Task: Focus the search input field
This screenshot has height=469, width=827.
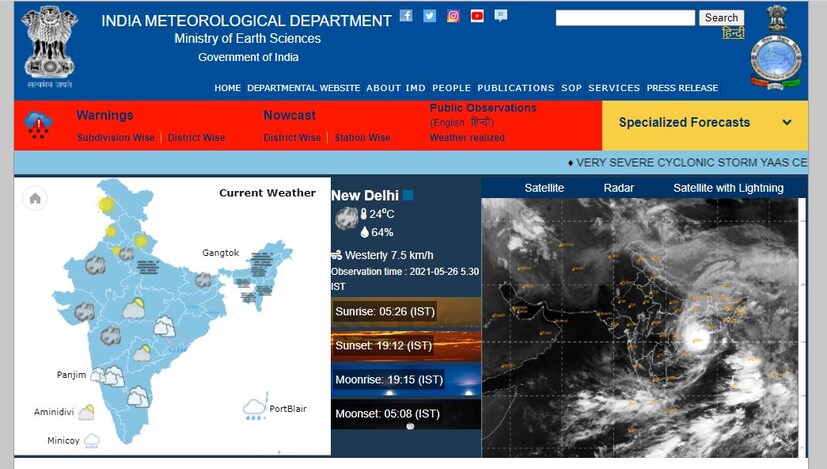Action: pyautogui.click(x=625, y=18)
